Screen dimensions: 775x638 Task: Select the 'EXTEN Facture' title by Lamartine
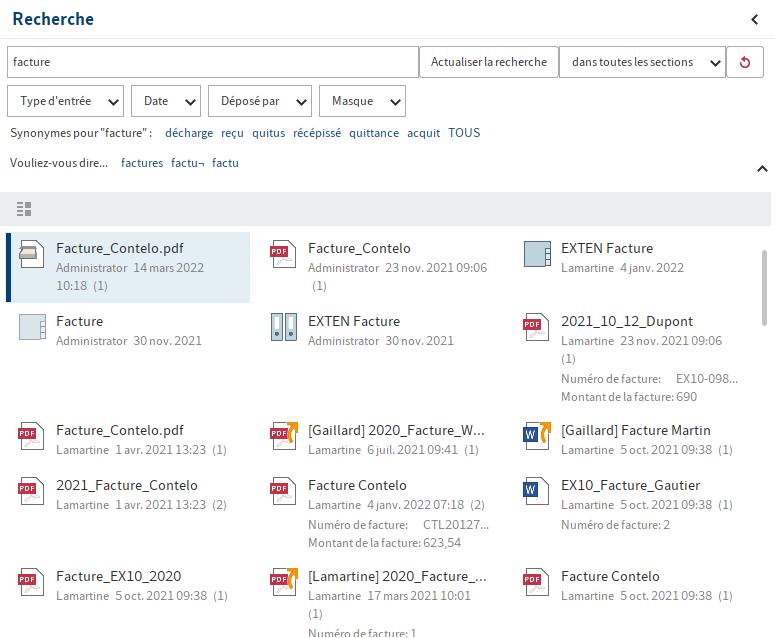pyautogui.click(x=607, y=248)
